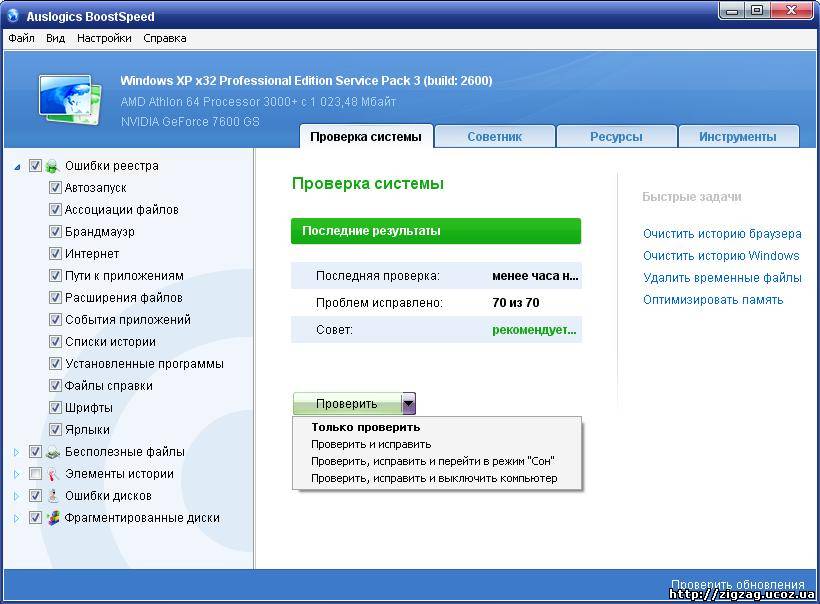Uncheck the Шрифты checkbox

(55, 407)
